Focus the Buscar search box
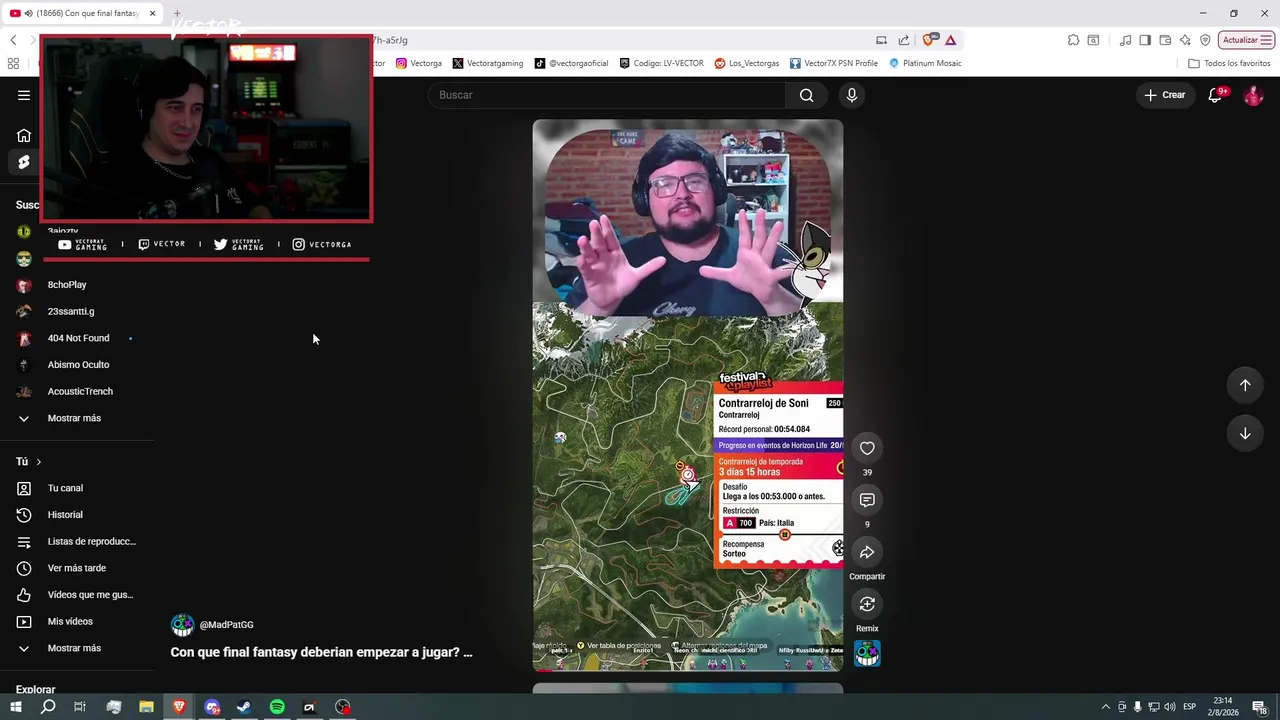The height and width of the screenshot is (720, 1280). click(x=608, y=95)
